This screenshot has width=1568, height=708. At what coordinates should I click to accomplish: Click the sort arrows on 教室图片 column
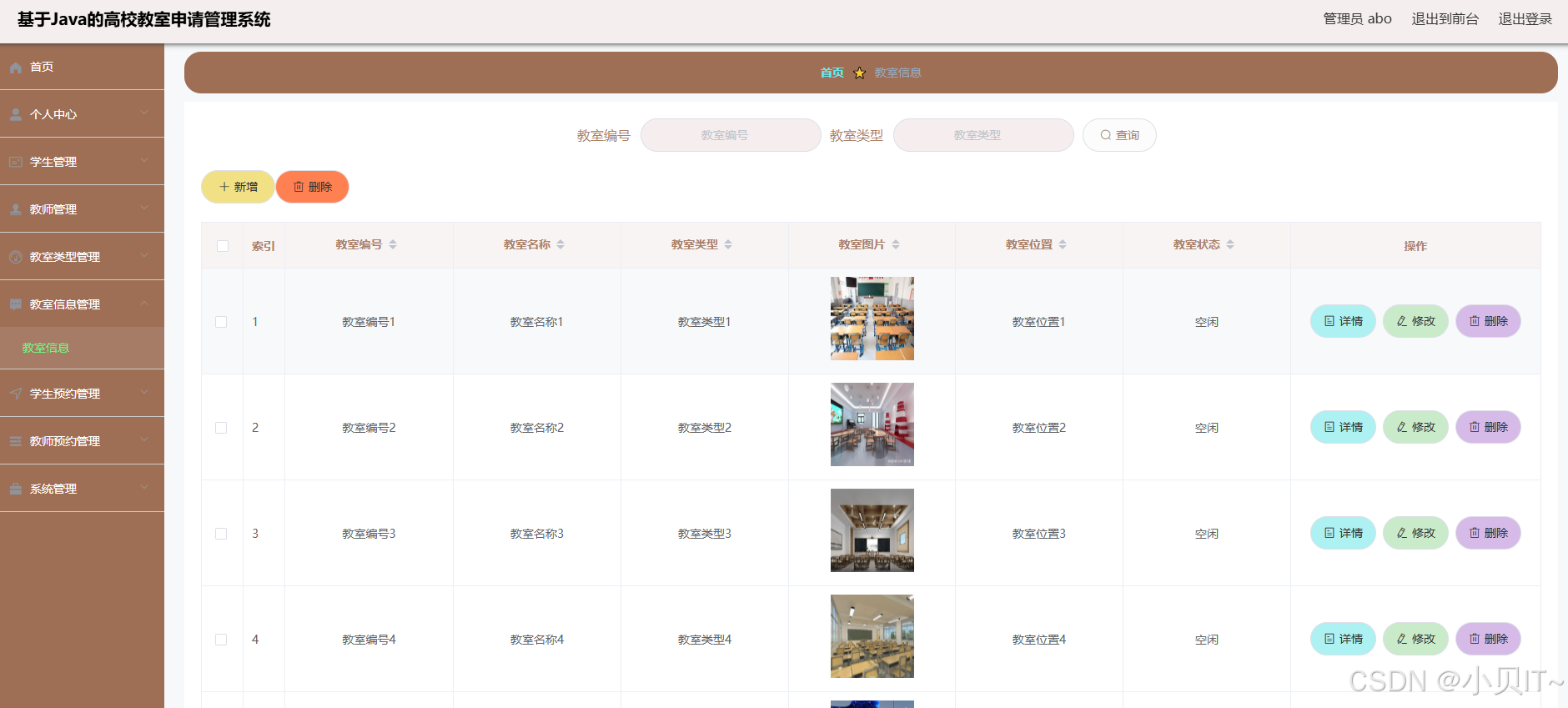pyautogui.click(x=896, y=244)
